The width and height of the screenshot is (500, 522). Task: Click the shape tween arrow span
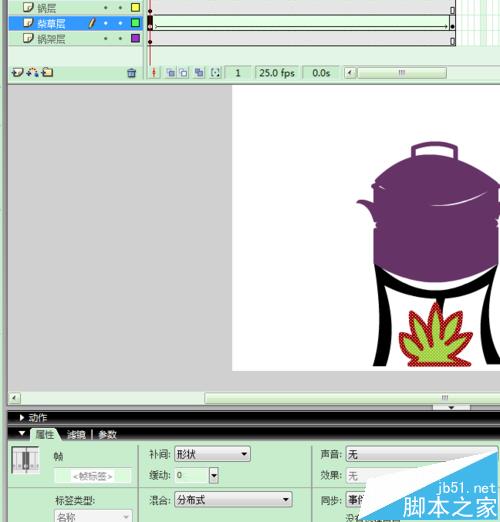[x=301, y=26]
